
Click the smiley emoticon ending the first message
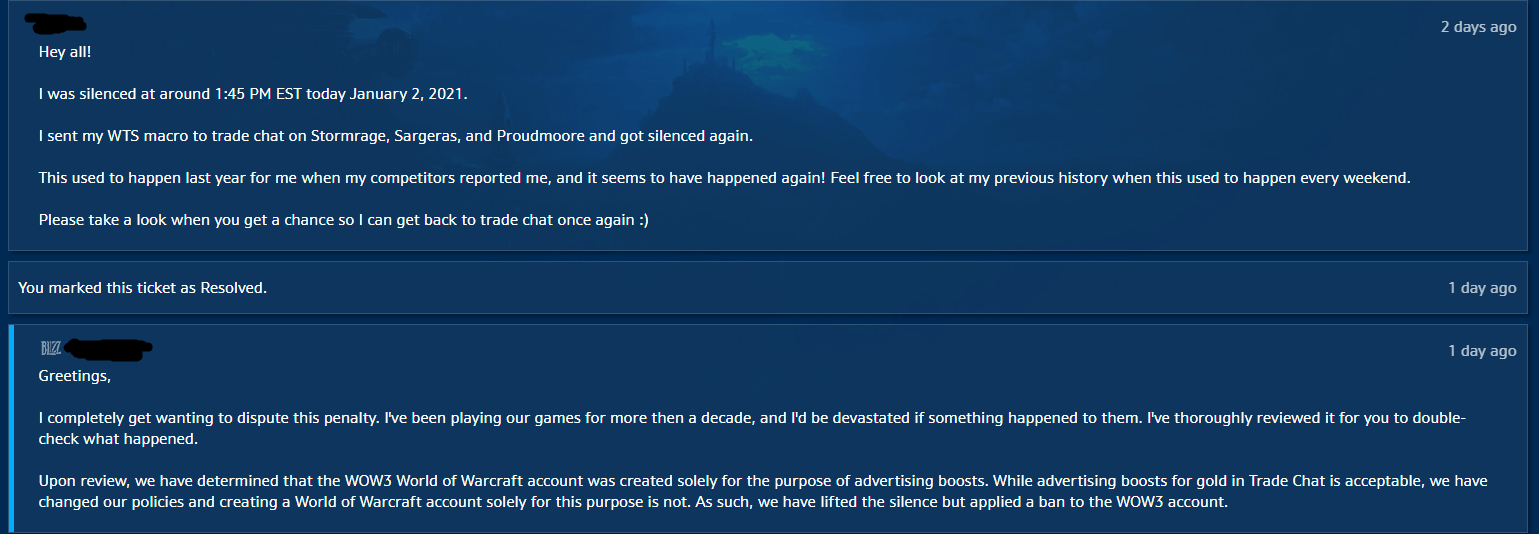[642, 219]
